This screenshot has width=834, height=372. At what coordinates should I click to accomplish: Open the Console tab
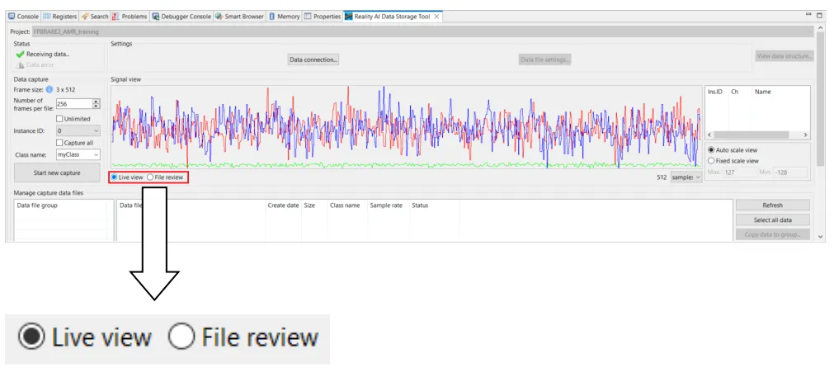[23, 16]
